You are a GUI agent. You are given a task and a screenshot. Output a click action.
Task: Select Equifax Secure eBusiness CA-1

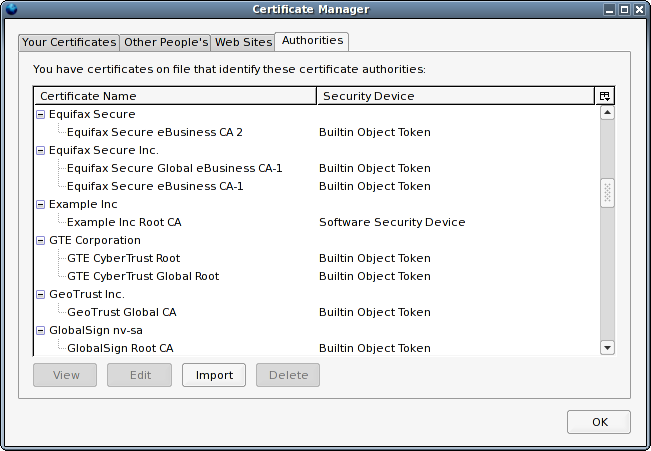[x=155, y=186]
